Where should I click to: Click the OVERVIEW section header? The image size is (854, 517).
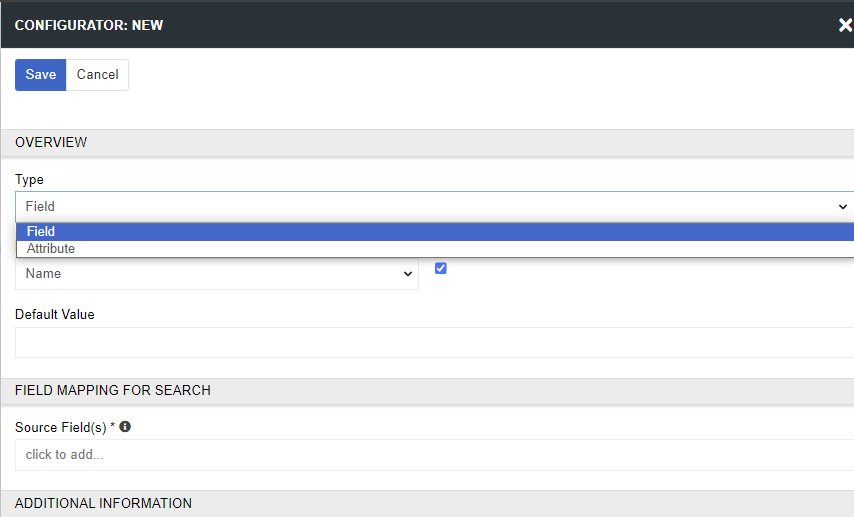pos(51,142)
